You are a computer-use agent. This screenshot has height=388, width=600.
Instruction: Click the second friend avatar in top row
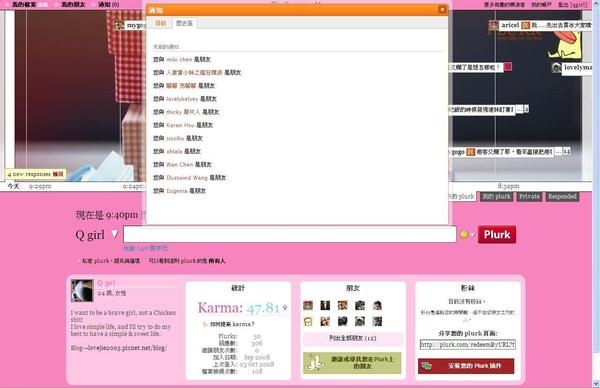click(x=325, y=305)
